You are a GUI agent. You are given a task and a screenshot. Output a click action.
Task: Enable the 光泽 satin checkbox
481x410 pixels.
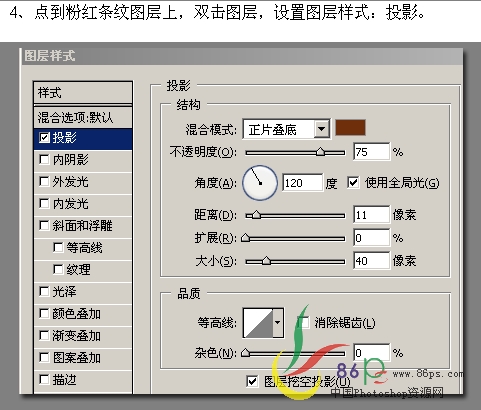[x=44, y=291]
